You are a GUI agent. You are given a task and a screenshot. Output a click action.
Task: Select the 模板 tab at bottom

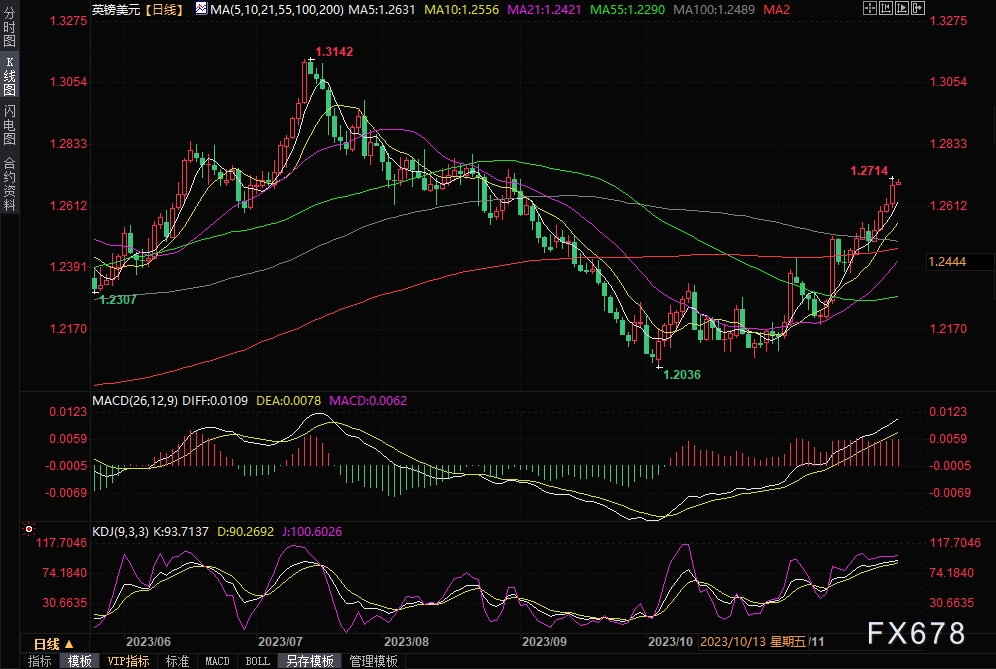click(x=80, y=661)
